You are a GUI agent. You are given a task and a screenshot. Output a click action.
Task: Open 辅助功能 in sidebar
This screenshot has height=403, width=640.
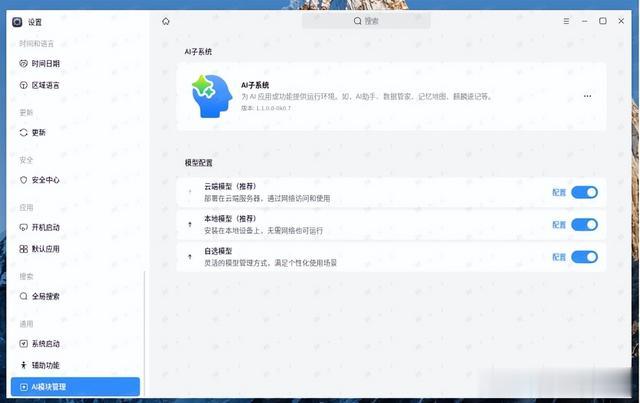(75, 365)
